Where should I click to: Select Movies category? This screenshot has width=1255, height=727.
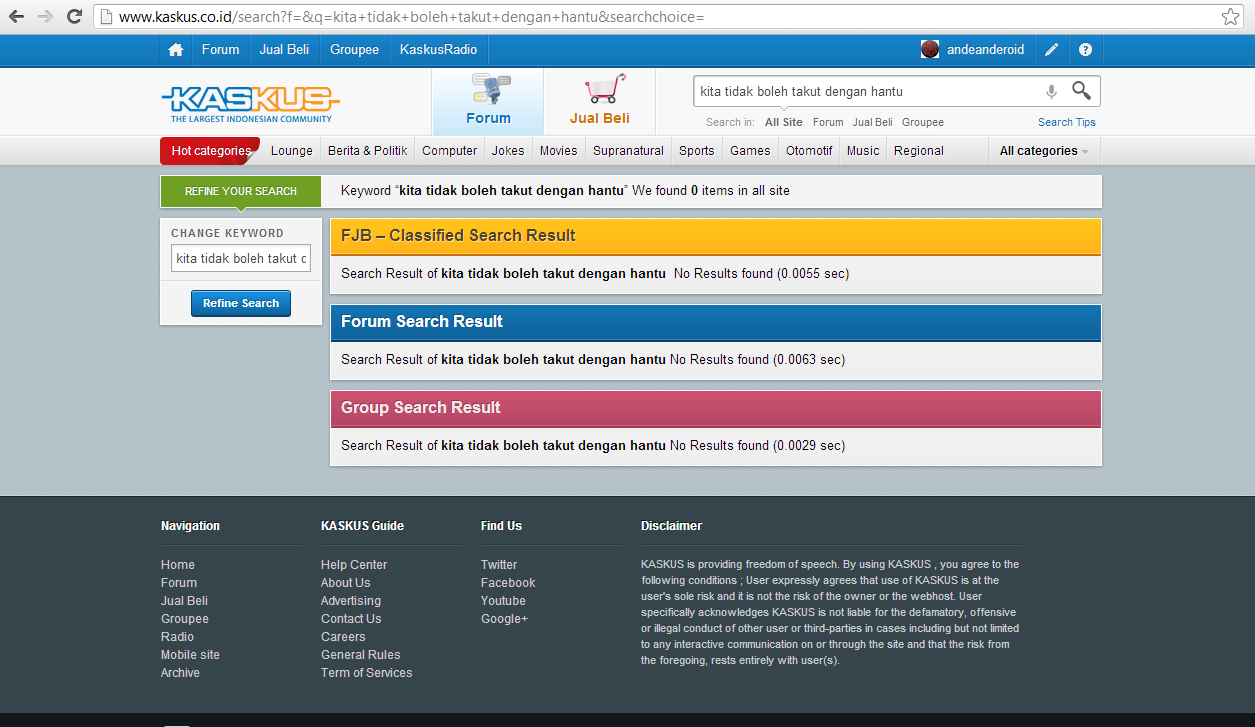click(559, 151)
